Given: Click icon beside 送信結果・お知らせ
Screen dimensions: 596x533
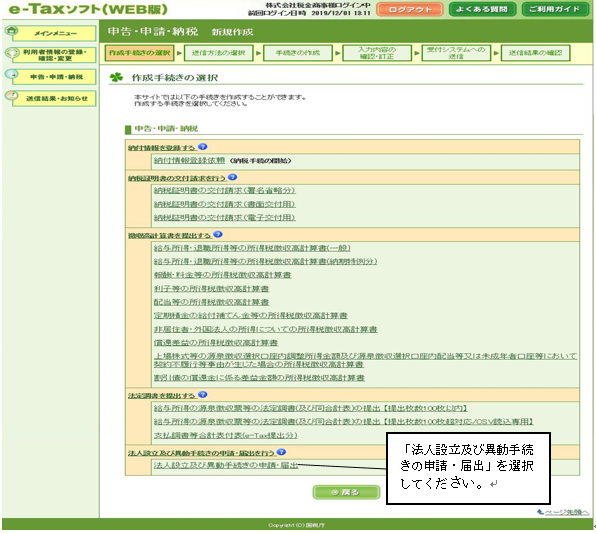Looking at the screenshot, I should click(x=11, y=95).
